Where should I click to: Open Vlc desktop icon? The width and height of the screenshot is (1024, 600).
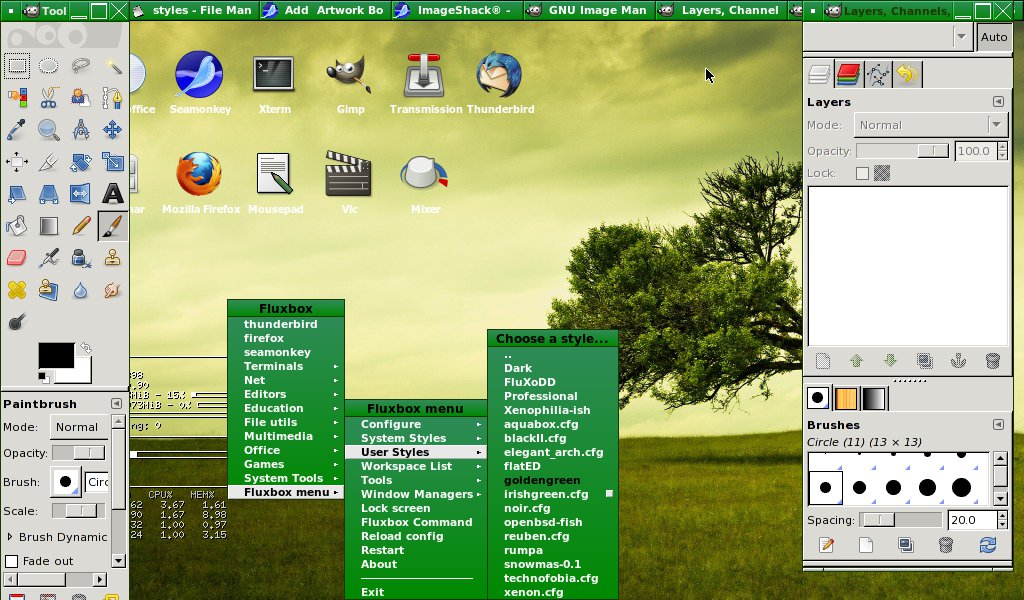click(x=349, y=183)
